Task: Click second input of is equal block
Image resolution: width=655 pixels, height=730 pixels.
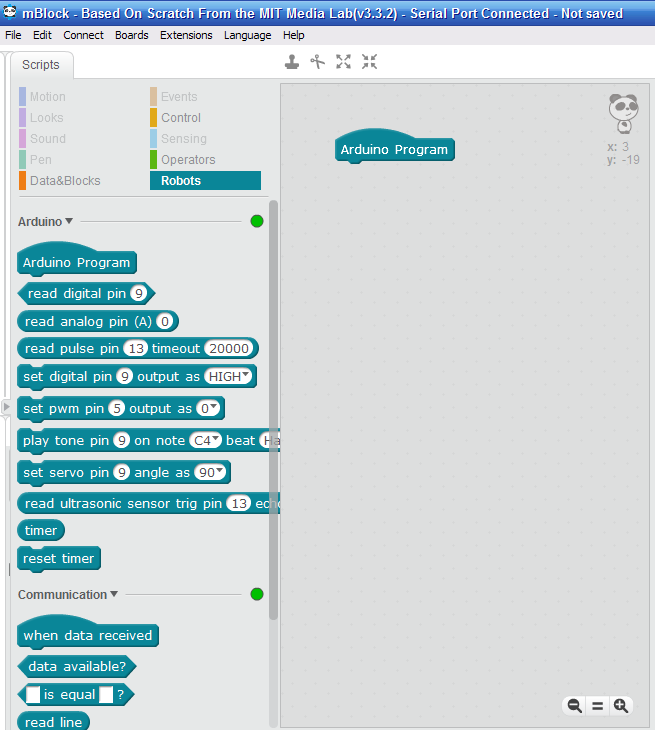Action: [x=106, y=694]
